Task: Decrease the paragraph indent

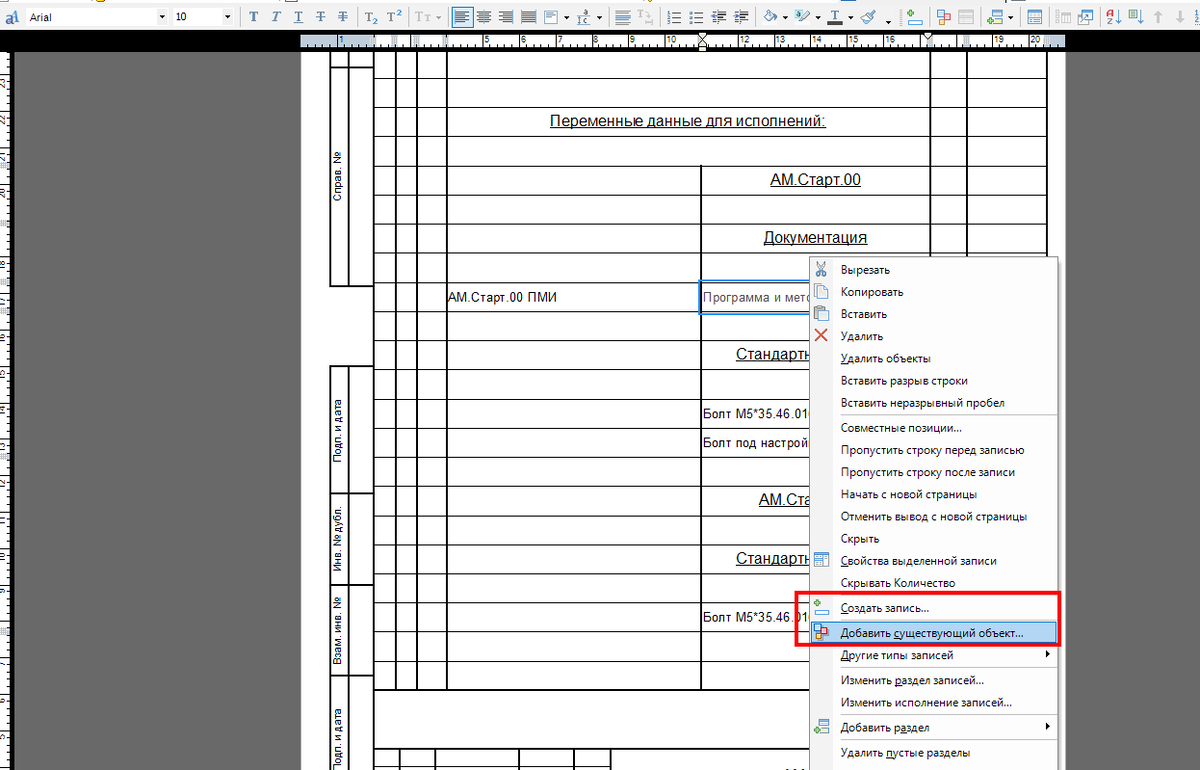Action: (718, 17)
